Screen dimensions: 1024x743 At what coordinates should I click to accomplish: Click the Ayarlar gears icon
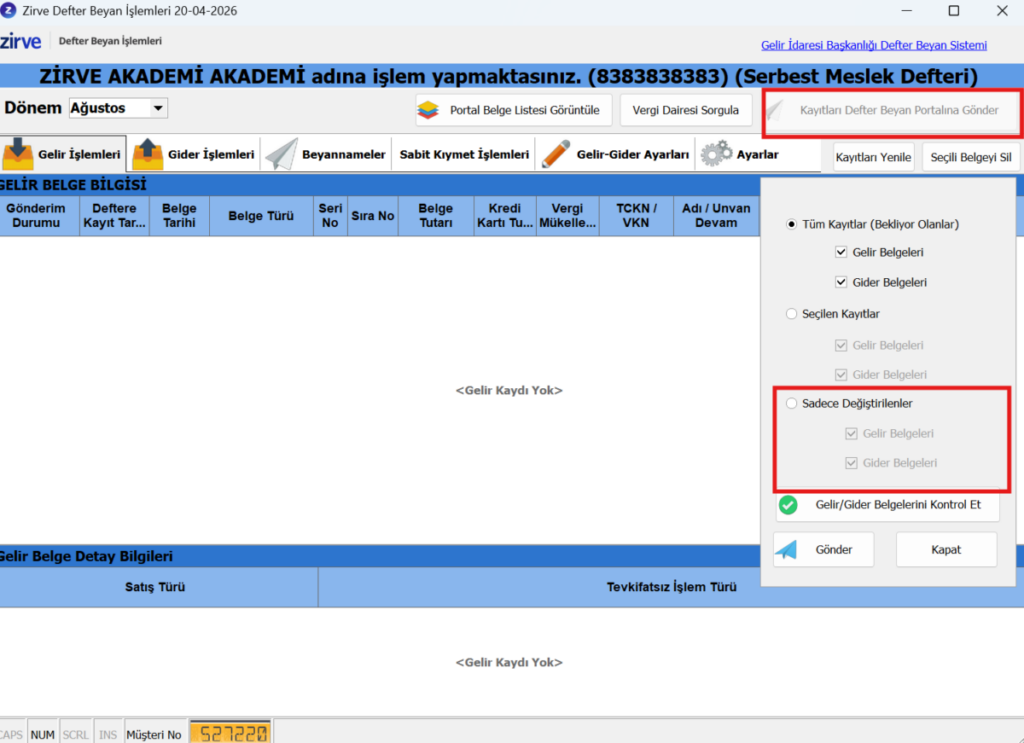[716, 153]
